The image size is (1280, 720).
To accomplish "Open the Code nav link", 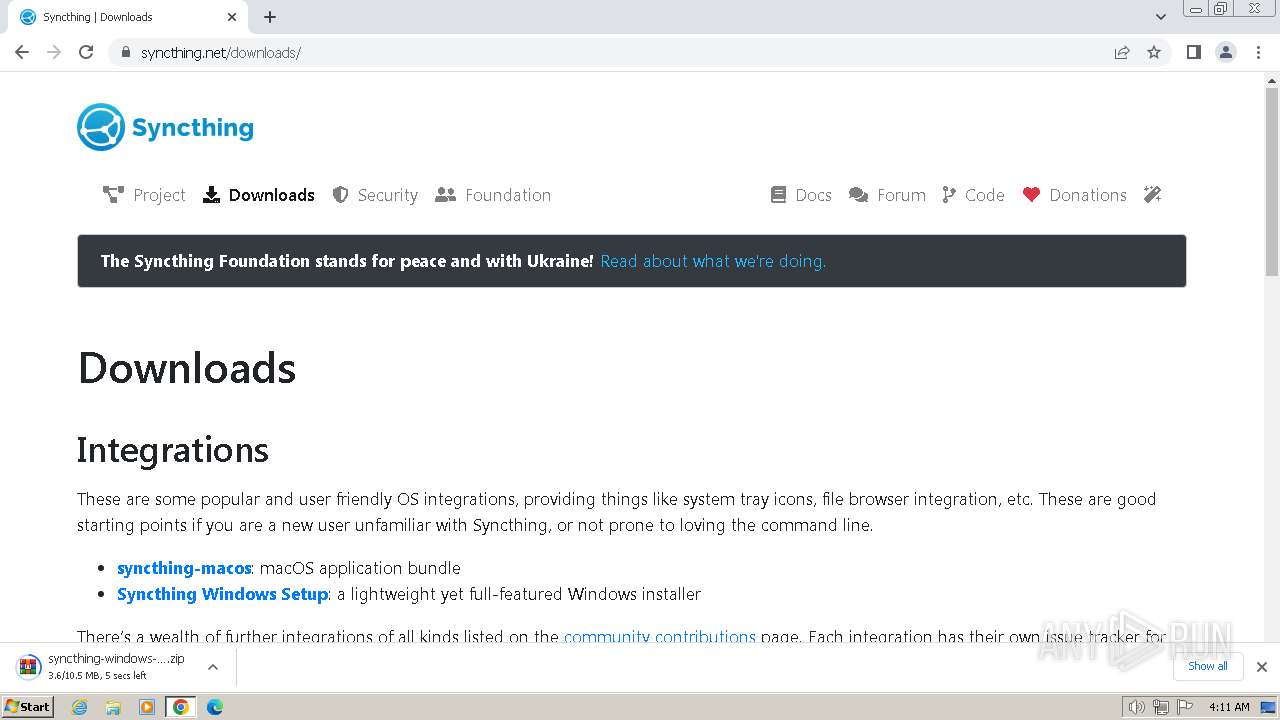I will click(973, 195).
